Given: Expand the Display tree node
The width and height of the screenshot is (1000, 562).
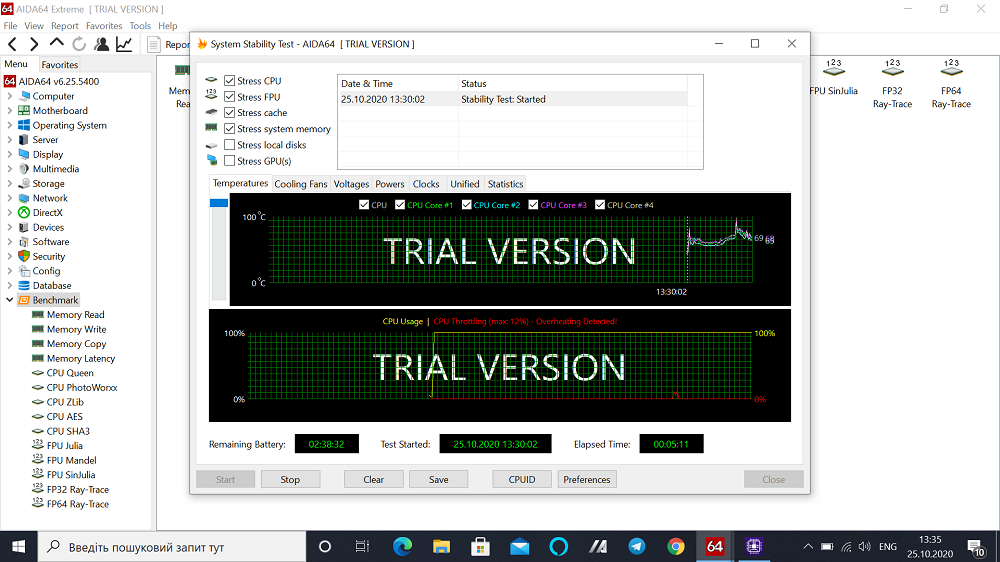Looking at the screenshot, I should [x=10, y=154].
